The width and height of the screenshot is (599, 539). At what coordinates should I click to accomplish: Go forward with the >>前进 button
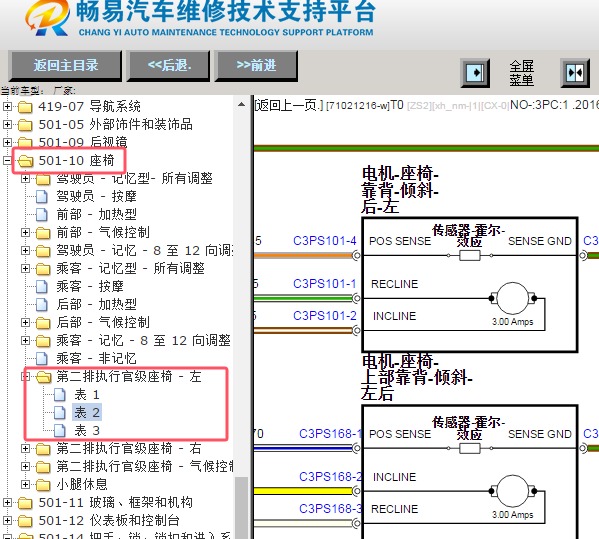[256, 66]
